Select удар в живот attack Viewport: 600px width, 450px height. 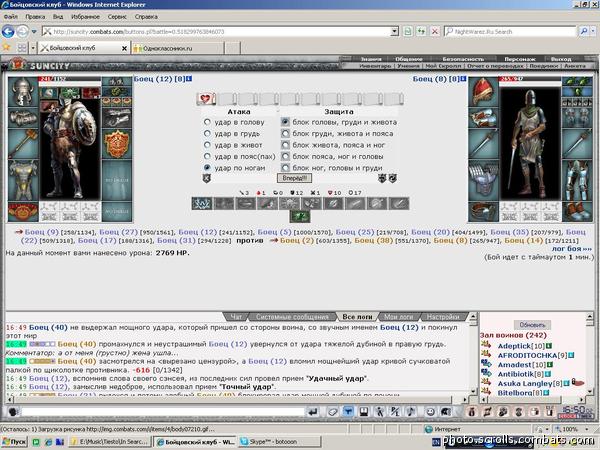(x=207, y=145)
